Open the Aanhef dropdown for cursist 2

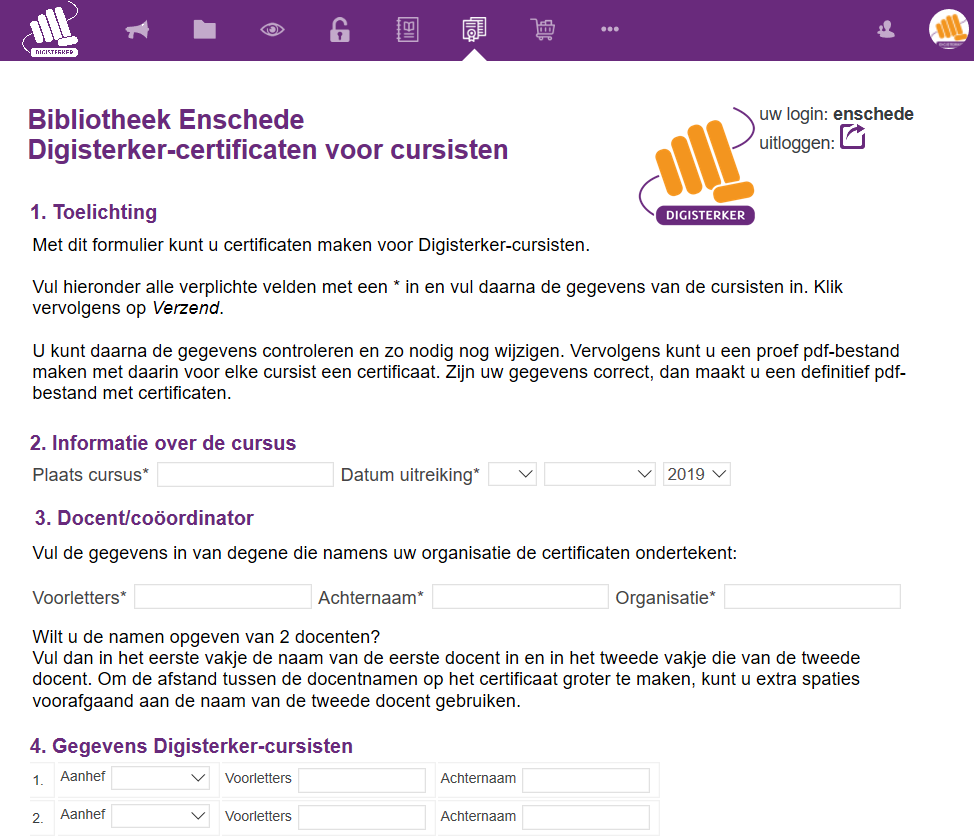[160, 816]
